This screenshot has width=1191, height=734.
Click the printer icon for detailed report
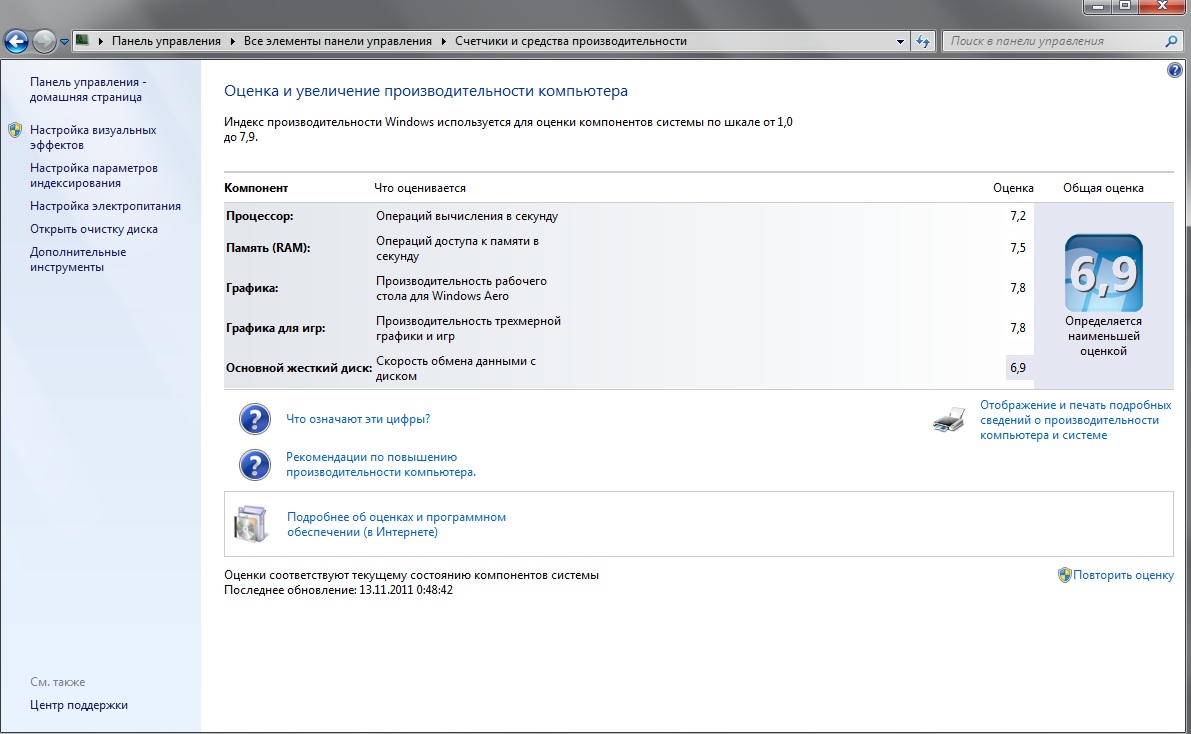pyautogui.click(x=949, y=420)
